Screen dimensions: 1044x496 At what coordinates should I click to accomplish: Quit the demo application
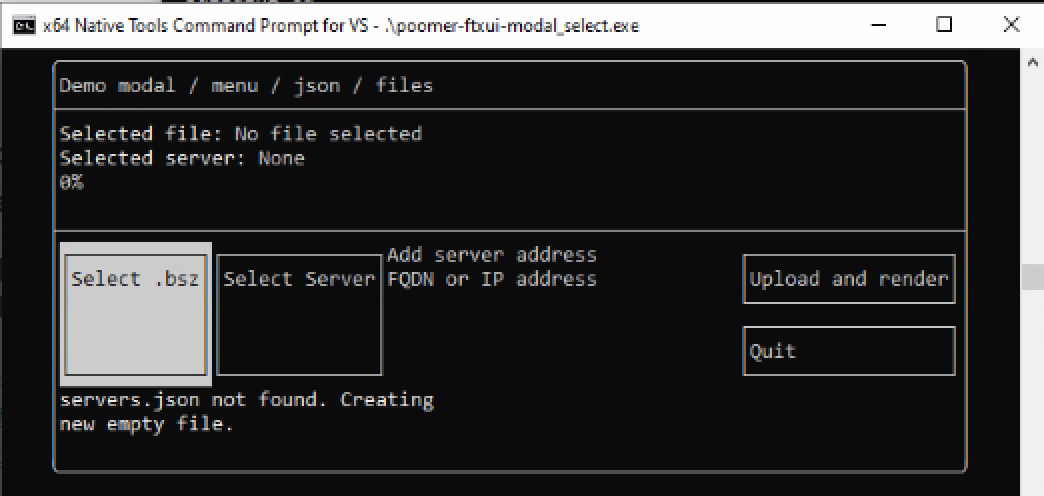pos(848,351)
